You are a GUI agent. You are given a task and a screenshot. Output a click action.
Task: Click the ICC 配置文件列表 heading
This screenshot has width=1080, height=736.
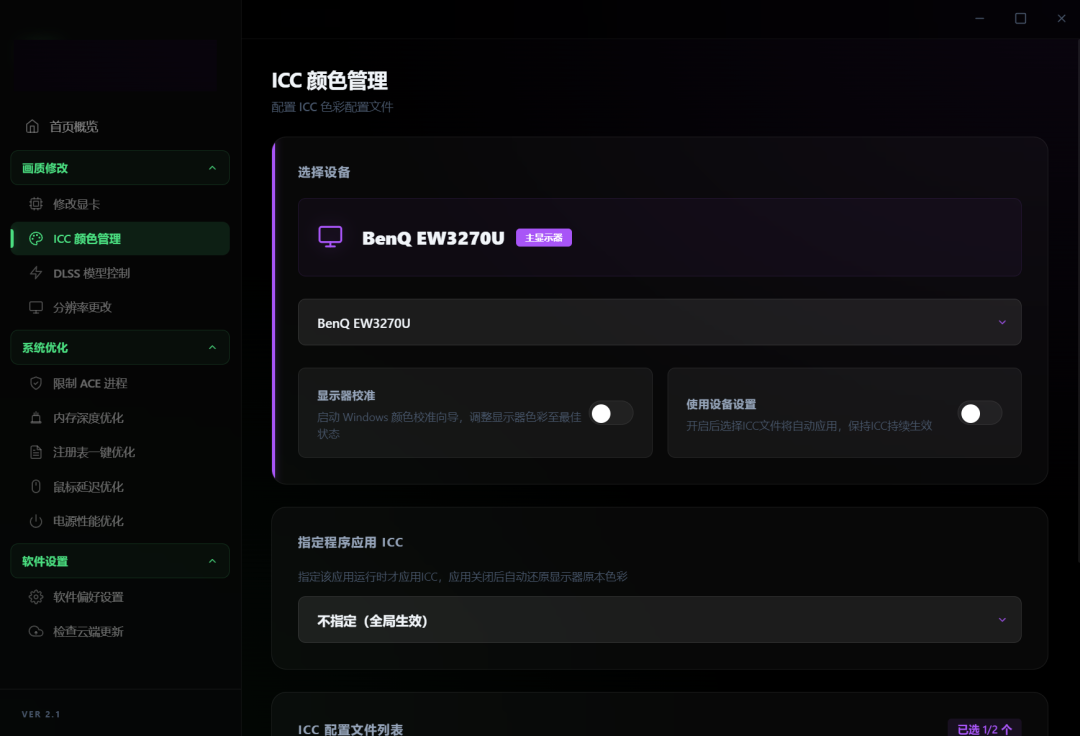click(350, 729)
